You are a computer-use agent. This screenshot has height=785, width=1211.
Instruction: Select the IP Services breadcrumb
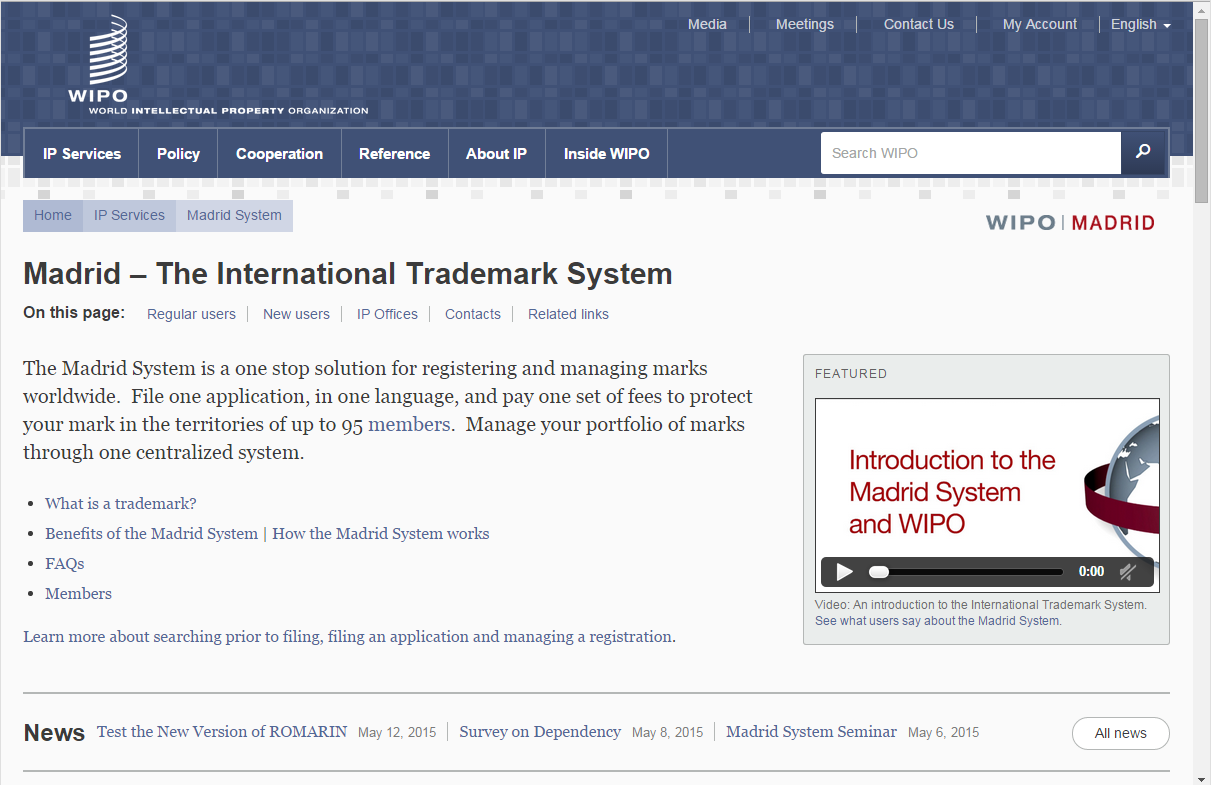coord(129,215)
